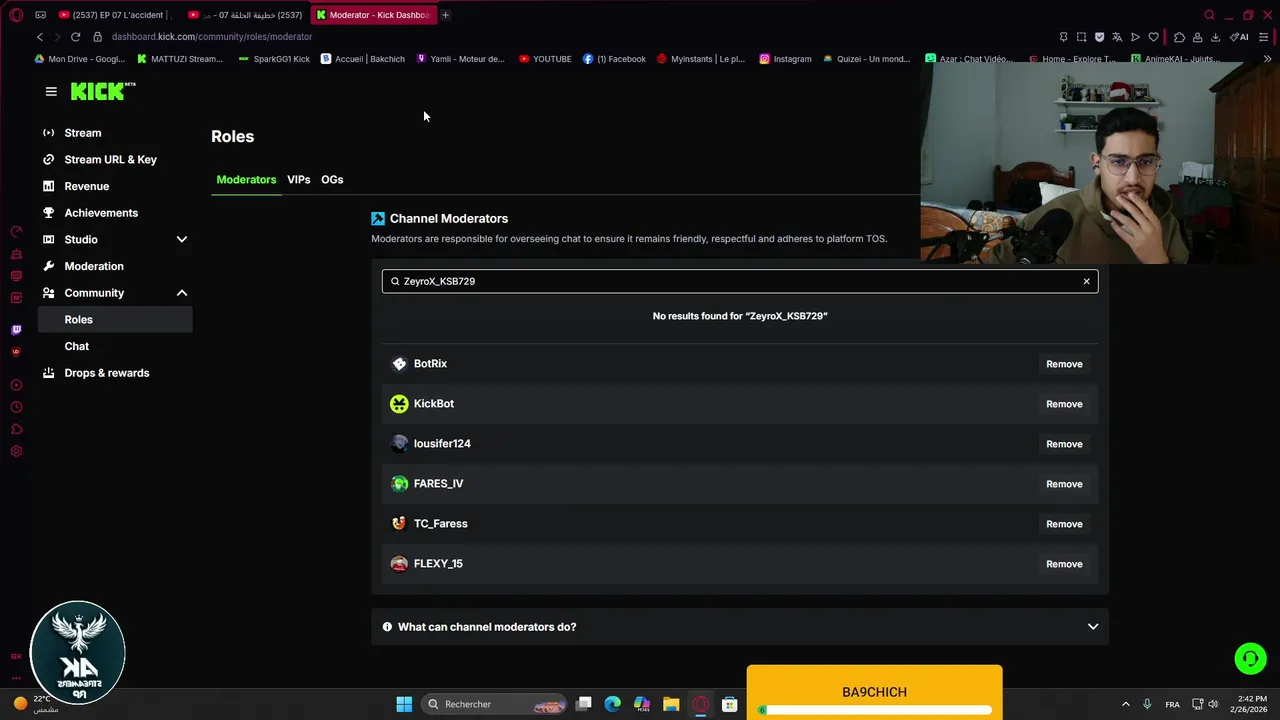Open MATTUZI Stream bookmark

pos(180,59)
